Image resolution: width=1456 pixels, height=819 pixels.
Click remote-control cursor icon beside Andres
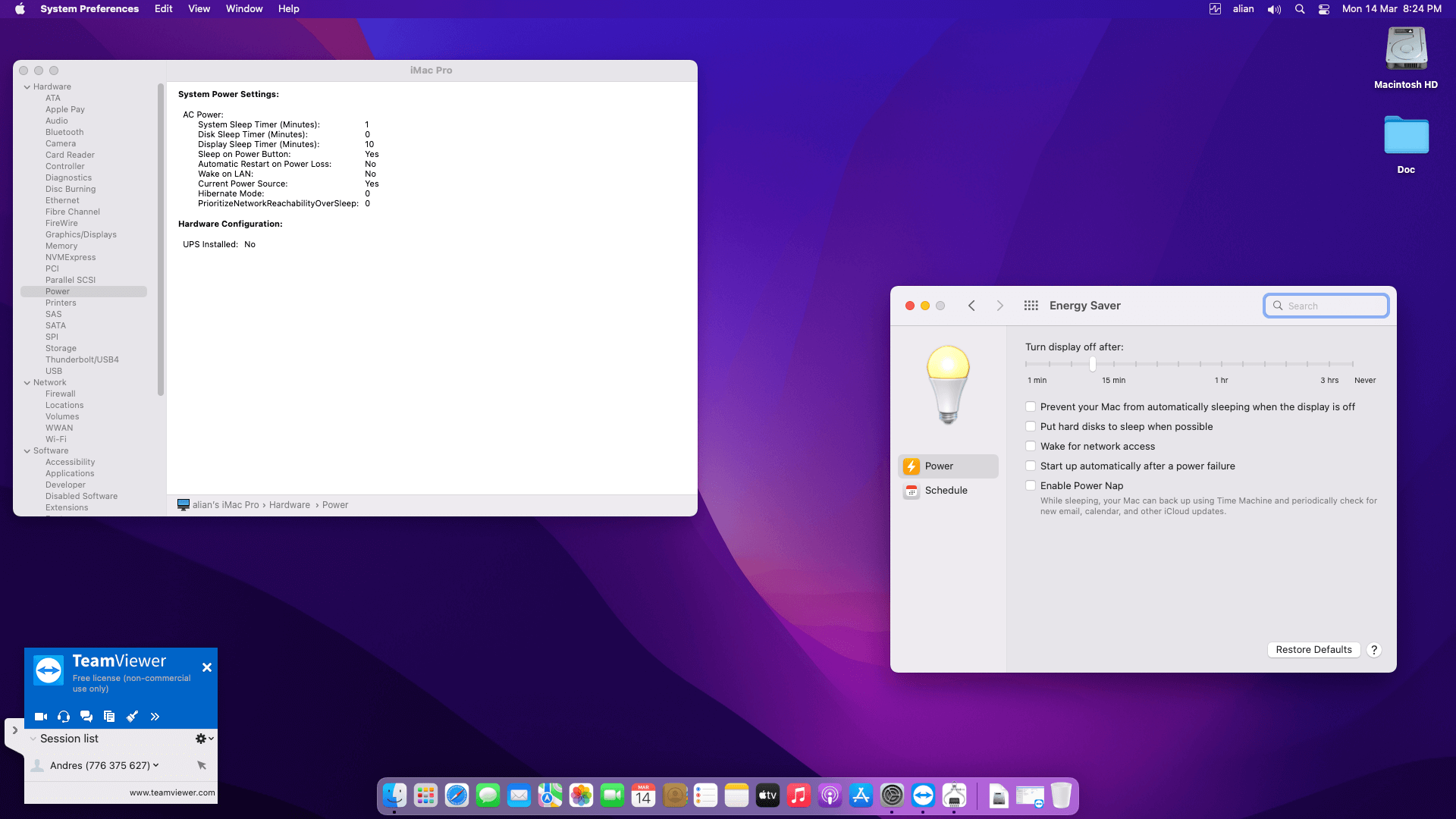point(202,765)
